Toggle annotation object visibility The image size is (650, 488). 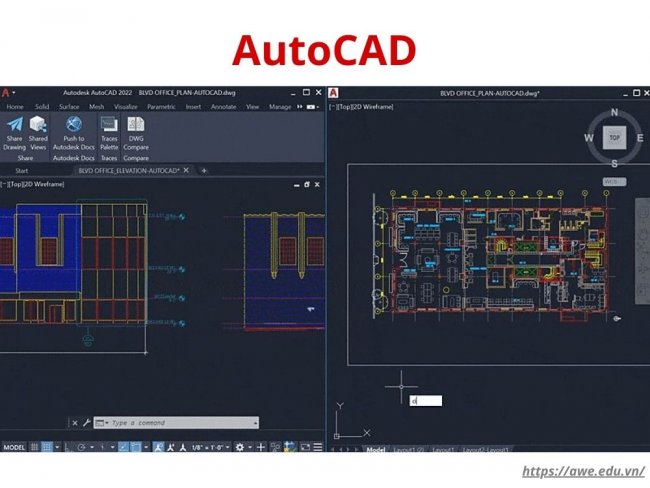[158, 447]
